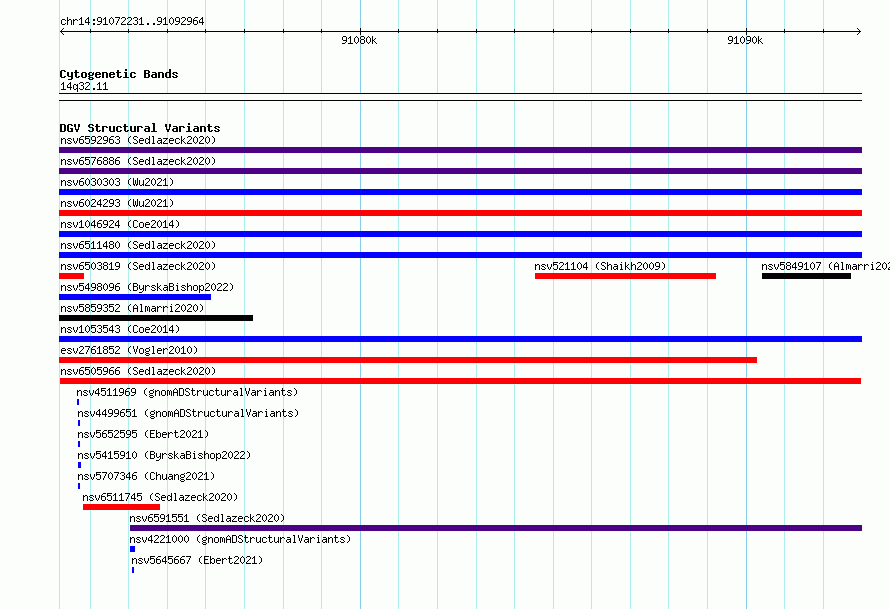Select the nsv6024293 red variant bar
Viewport: 890px width, 609px height.
point(460,213)
